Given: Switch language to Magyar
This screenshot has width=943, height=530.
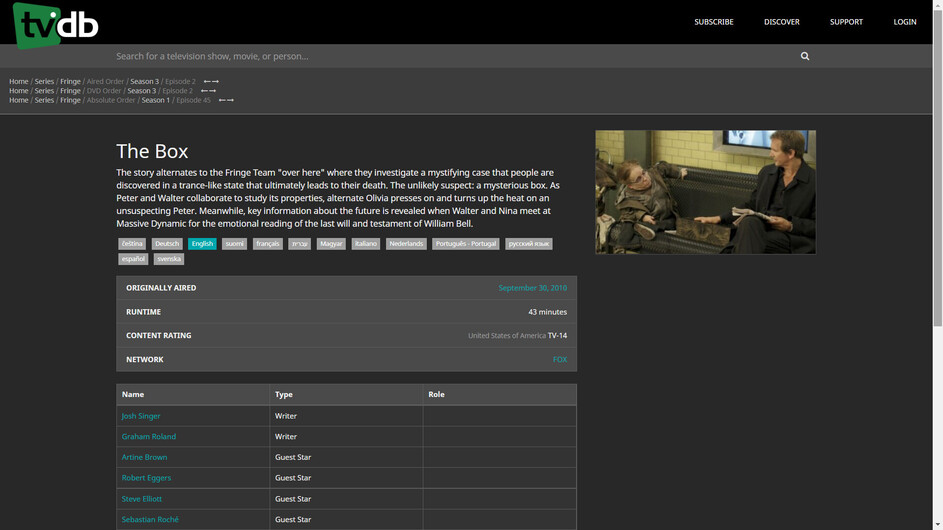Looking at the screenshot, I should click(x=331, y=244).
